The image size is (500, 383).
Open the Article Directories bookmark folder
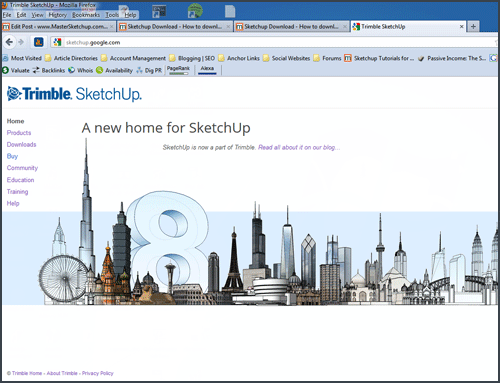pyautogui.click(x=71, y=58)
